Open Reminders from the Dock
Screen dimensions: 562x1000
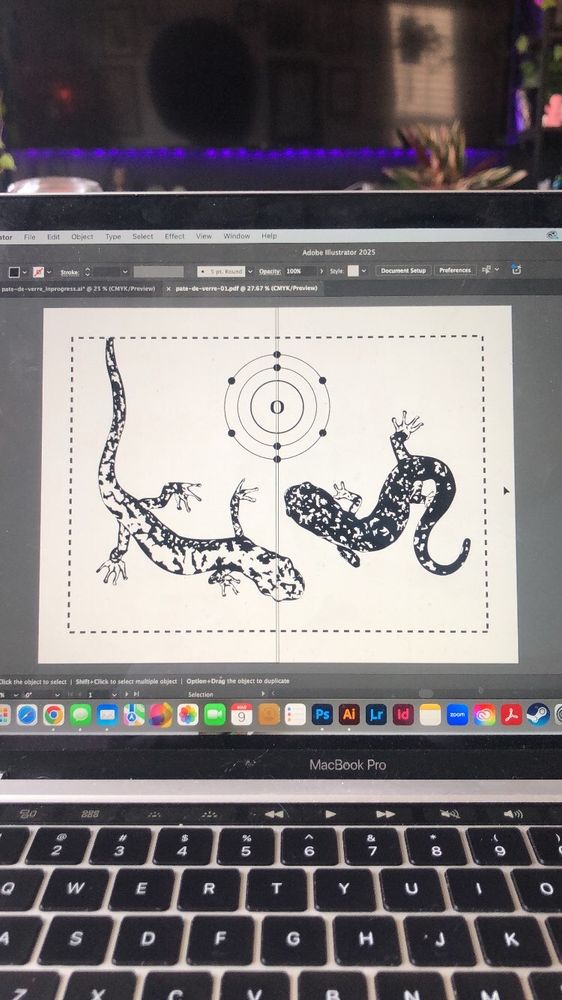[x=295, y=715]
